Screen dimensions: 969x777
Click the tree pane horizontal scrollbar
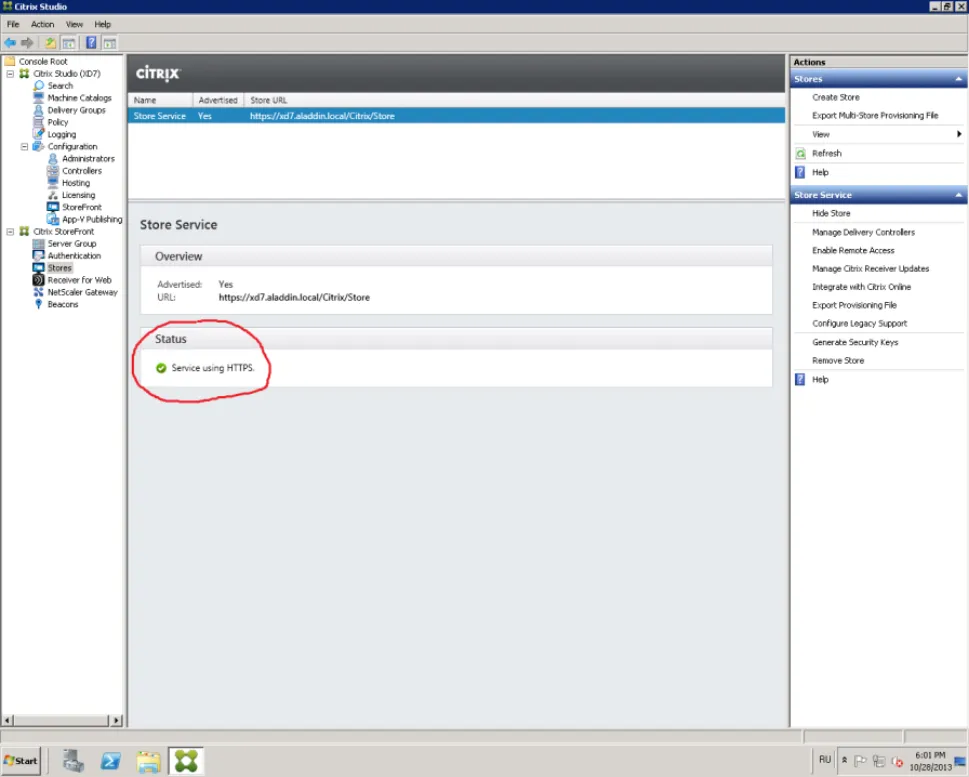click(62, 721)
